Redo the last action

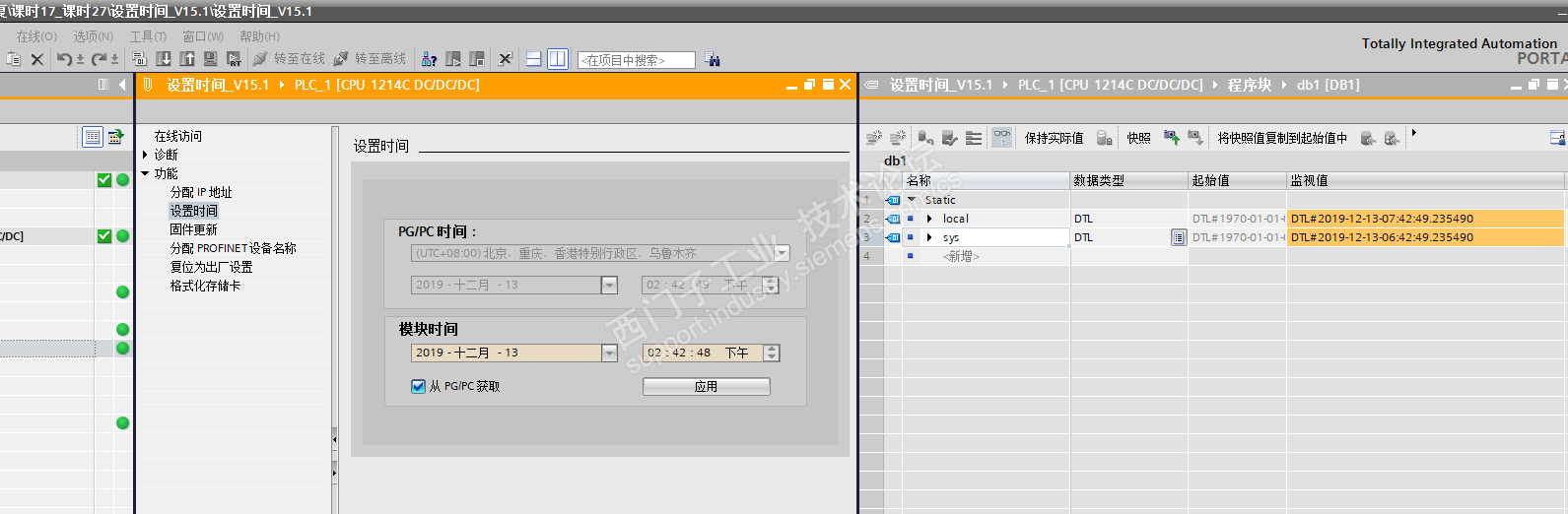pyautogui.click(x=99, y=59)
